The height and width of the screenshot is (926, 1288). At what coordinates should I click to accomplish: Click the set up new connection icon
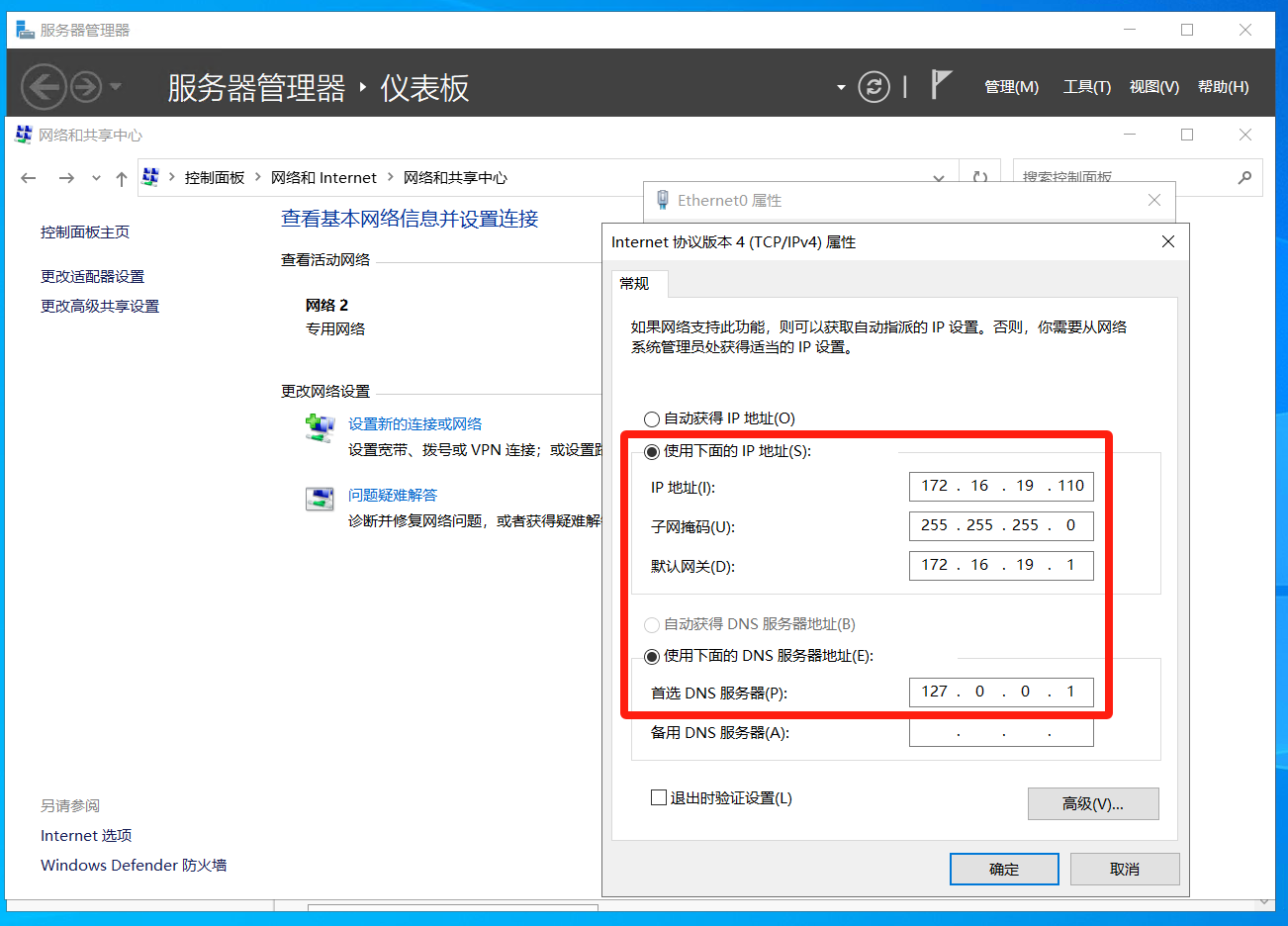click(x=320, y=428)
